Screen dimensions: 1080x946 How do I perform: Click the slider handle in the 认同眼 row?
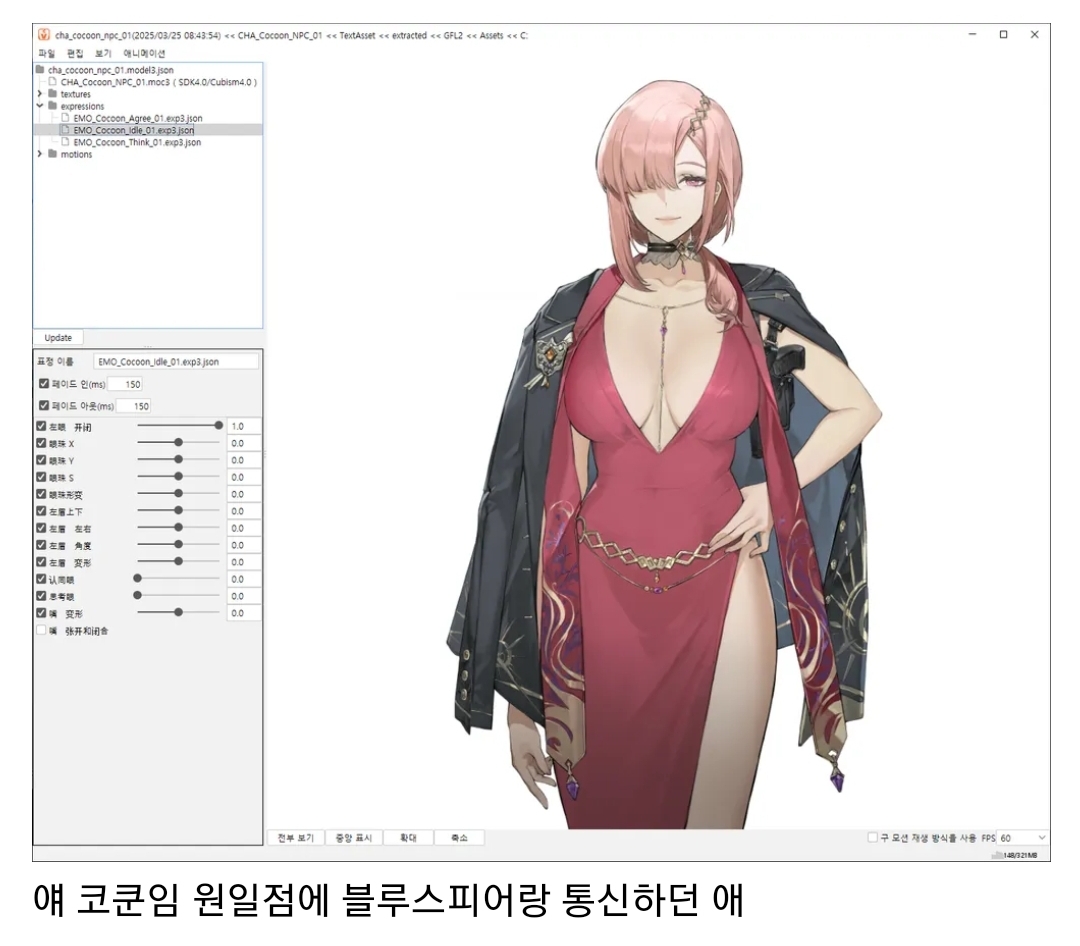138,578
